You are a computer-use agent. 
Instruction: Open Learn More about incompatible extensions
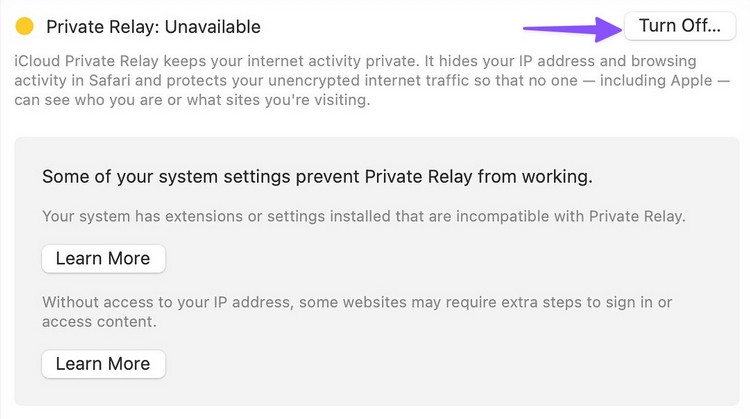(103, 258)
